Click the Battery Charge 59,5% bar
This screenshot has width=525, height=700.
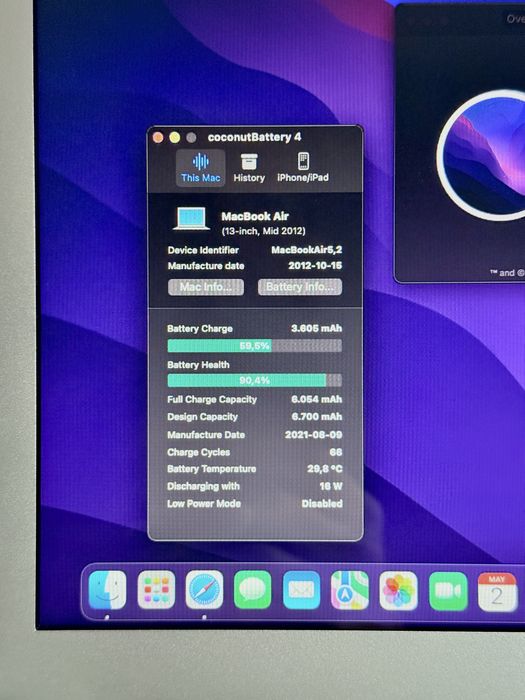[x=254, y=346]
